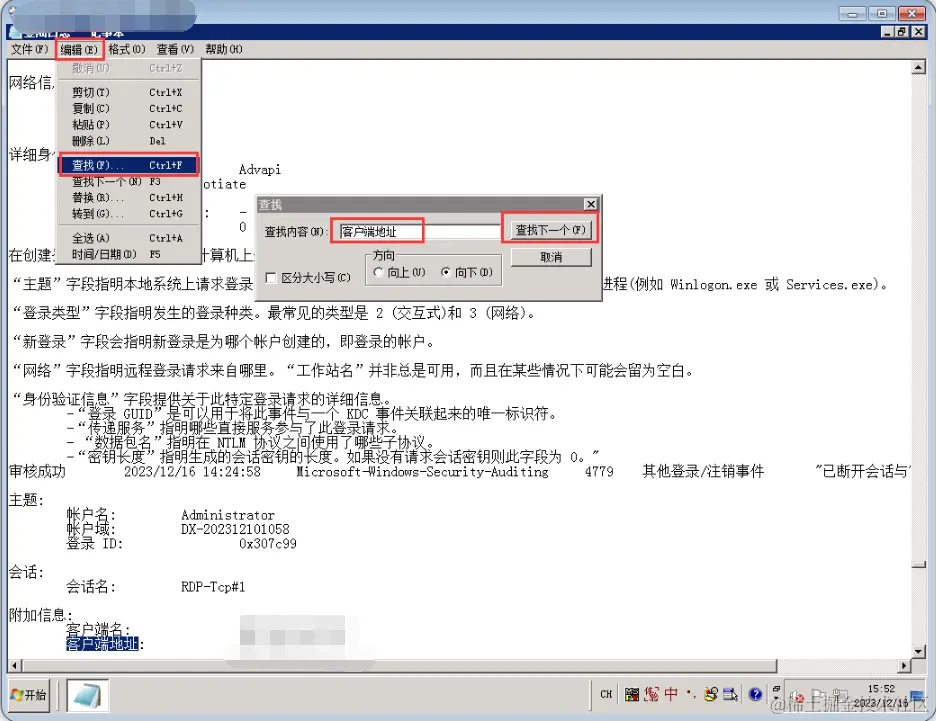Click highlighted 客户端地址 text
The height and width of the screenshot is (721, 936).
pyautogui.click(x=102, y=644)
